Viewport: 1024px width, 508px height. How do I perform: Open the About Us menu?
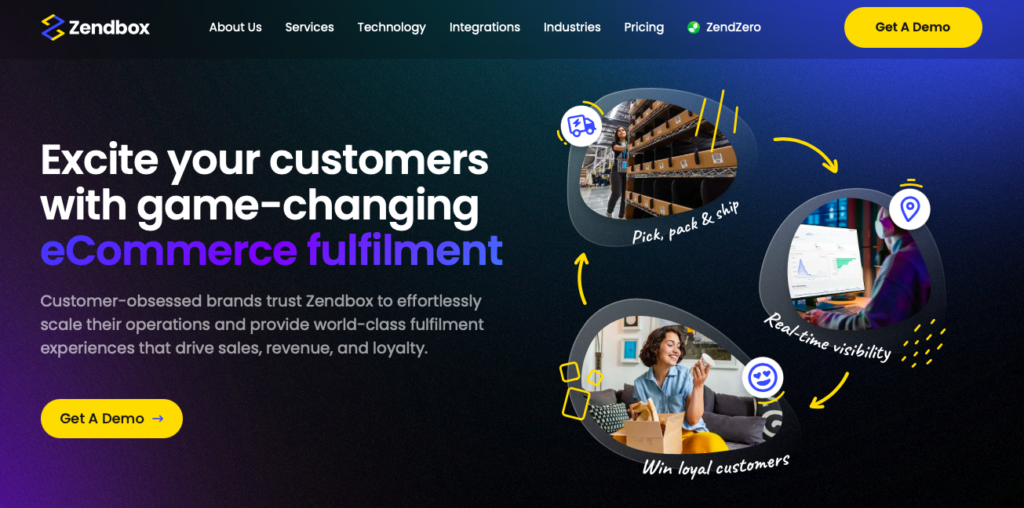point(235,27)
